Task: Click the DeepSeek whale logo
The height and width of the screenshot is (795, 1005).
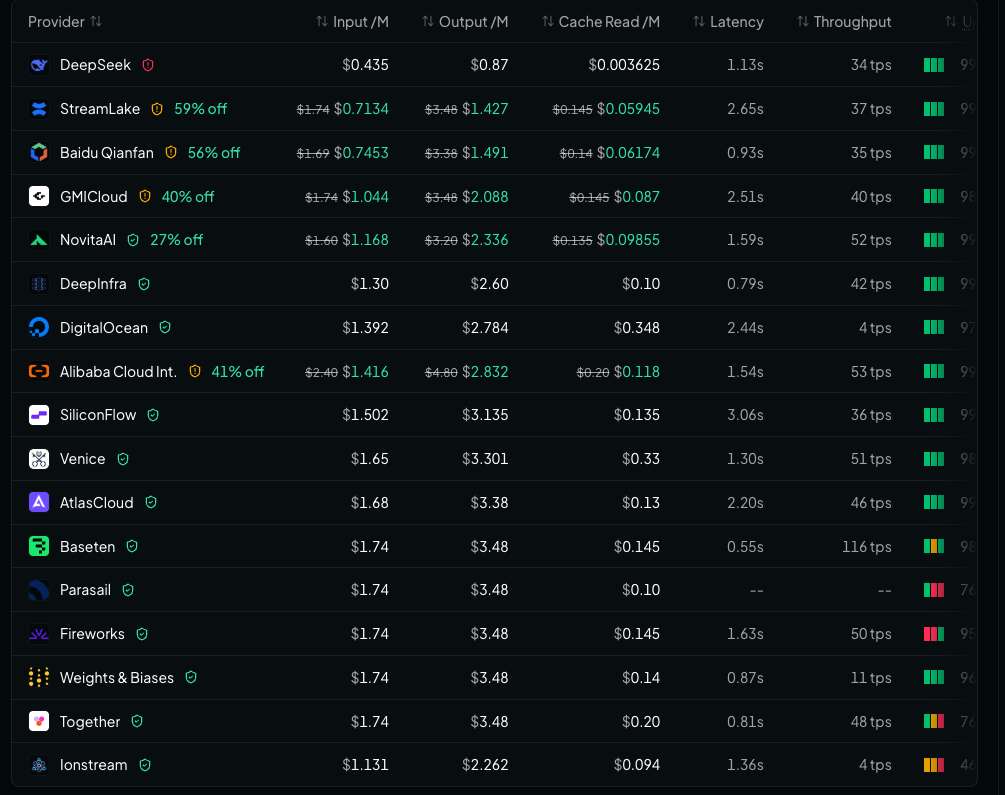Action: click(39, 65)
